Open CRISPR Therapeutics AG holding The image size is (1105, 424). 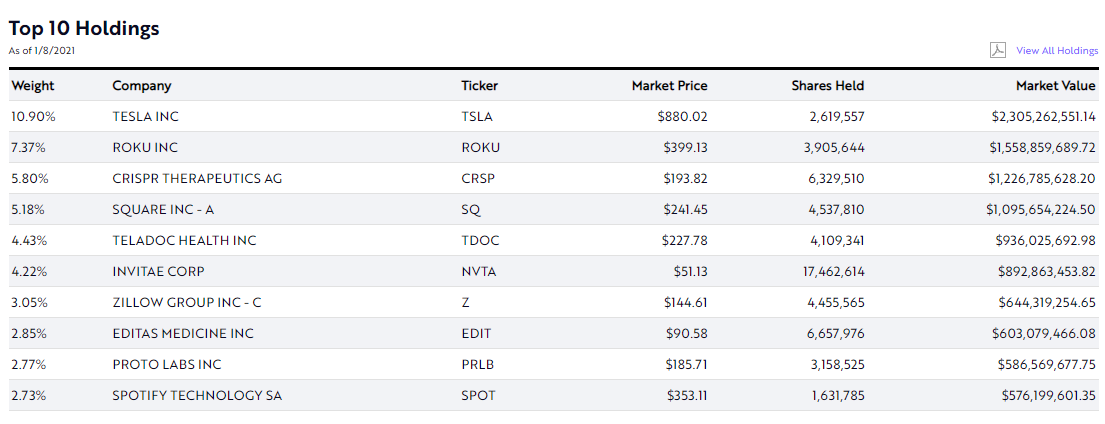[x=197, y=179]
